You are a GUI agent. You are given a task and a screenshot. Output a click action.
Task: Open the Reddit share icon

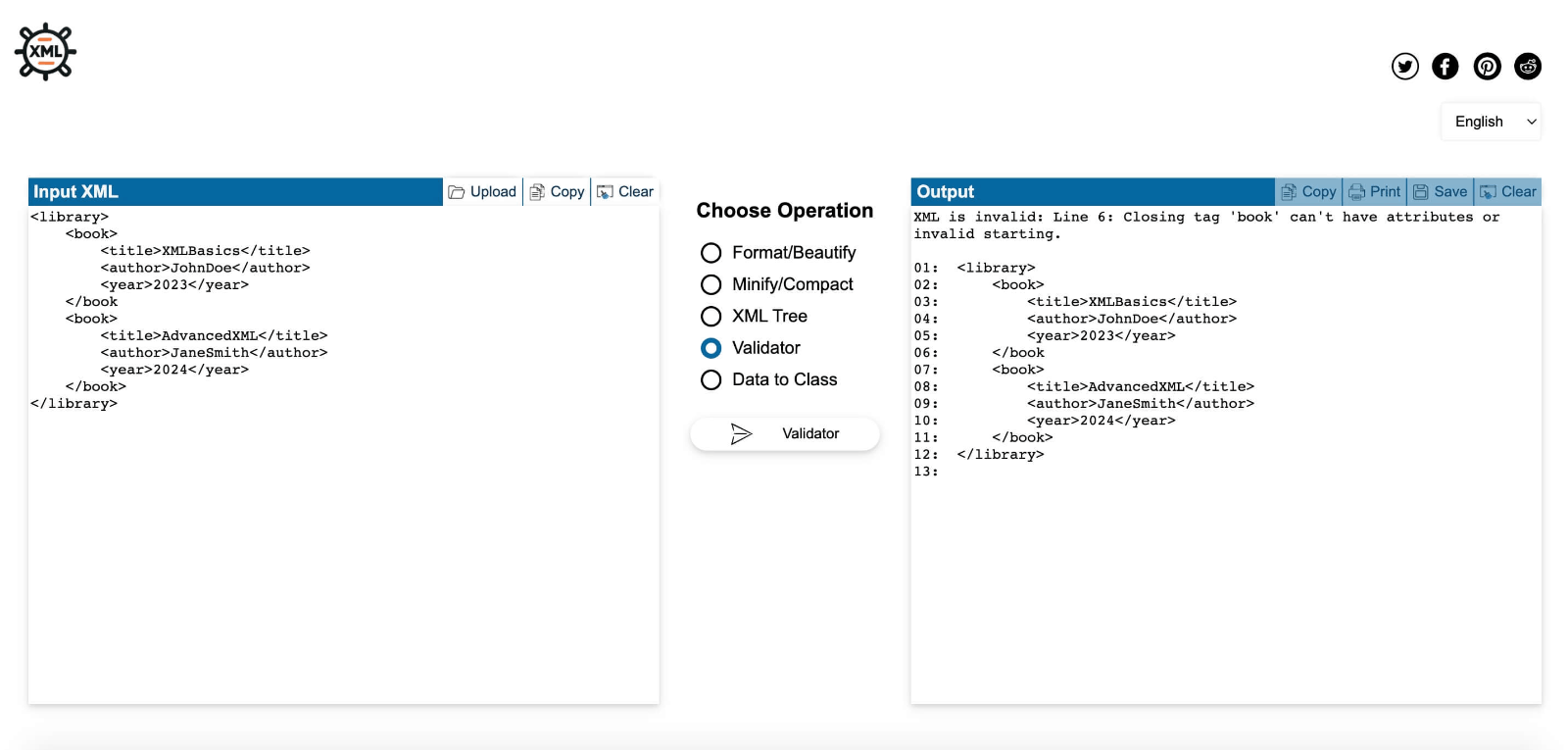[1528, 66]
